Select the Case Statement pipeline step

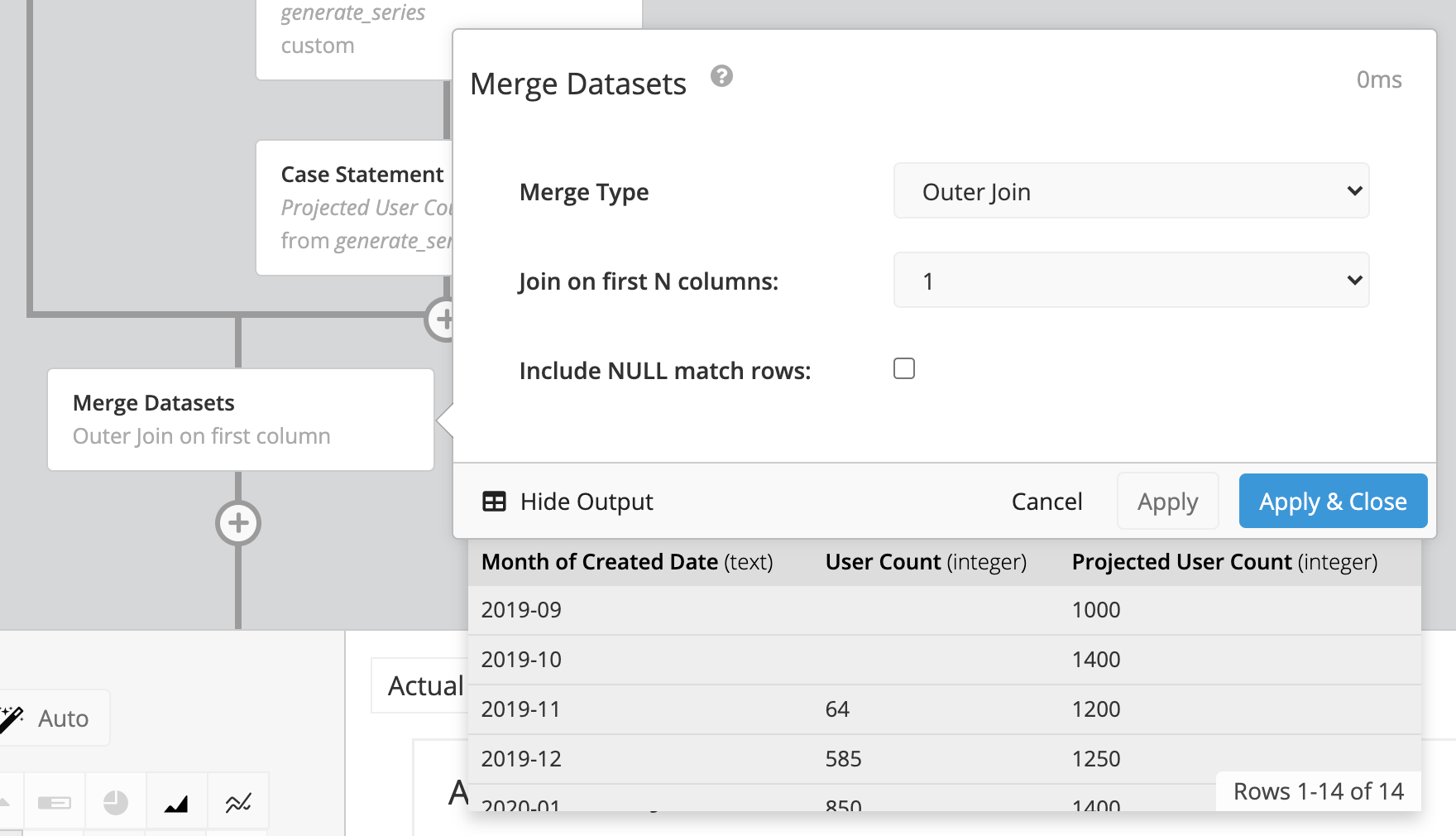[356, 208]
